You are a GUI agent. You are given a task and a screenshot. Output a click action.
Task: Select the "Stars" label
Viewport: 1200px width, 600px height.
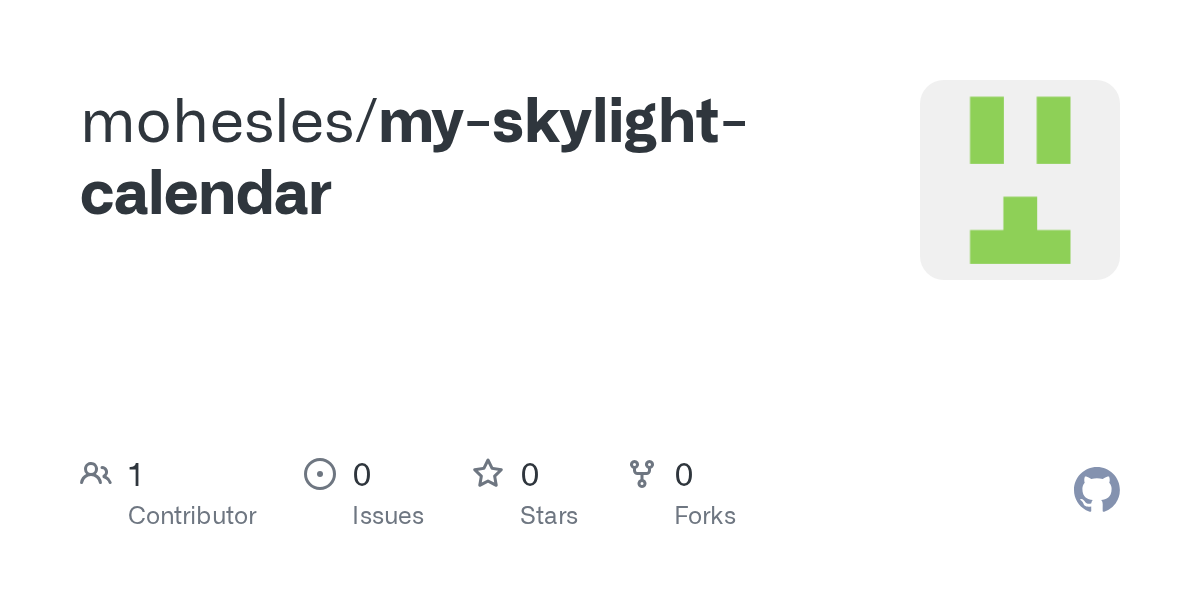(549, 516)
